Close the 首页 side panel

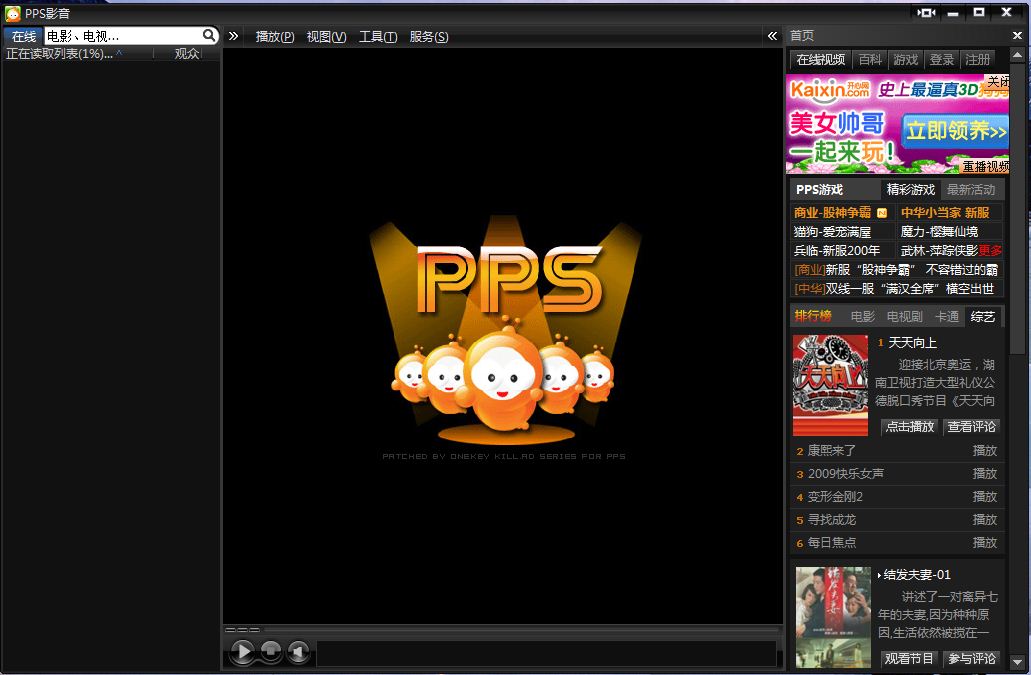tap(1017, 35)
